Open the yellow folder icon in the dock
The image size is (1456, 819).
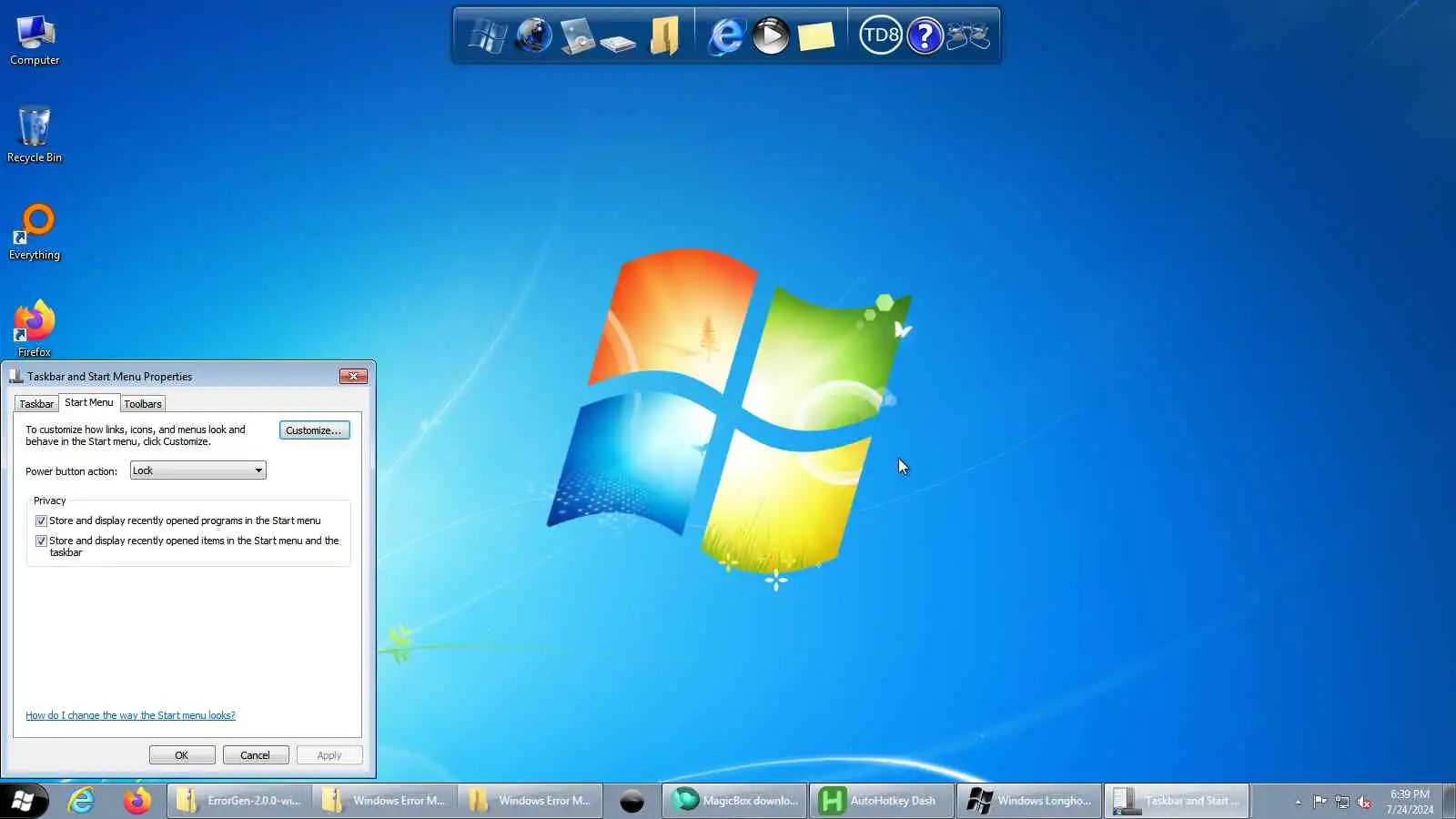pos(664,36)
